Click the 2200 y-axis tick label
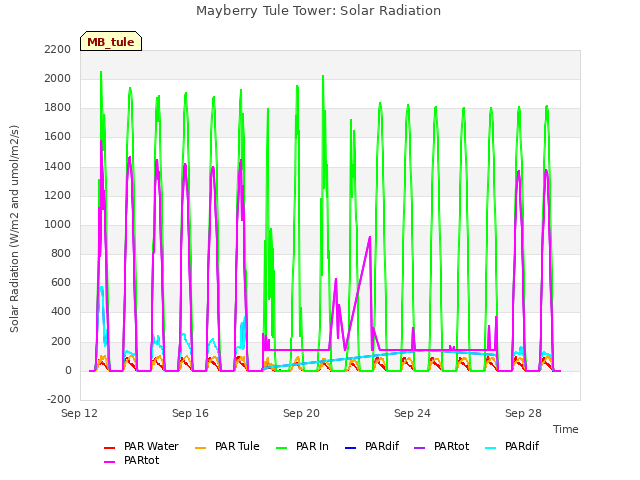 click(x=58, y=49)
